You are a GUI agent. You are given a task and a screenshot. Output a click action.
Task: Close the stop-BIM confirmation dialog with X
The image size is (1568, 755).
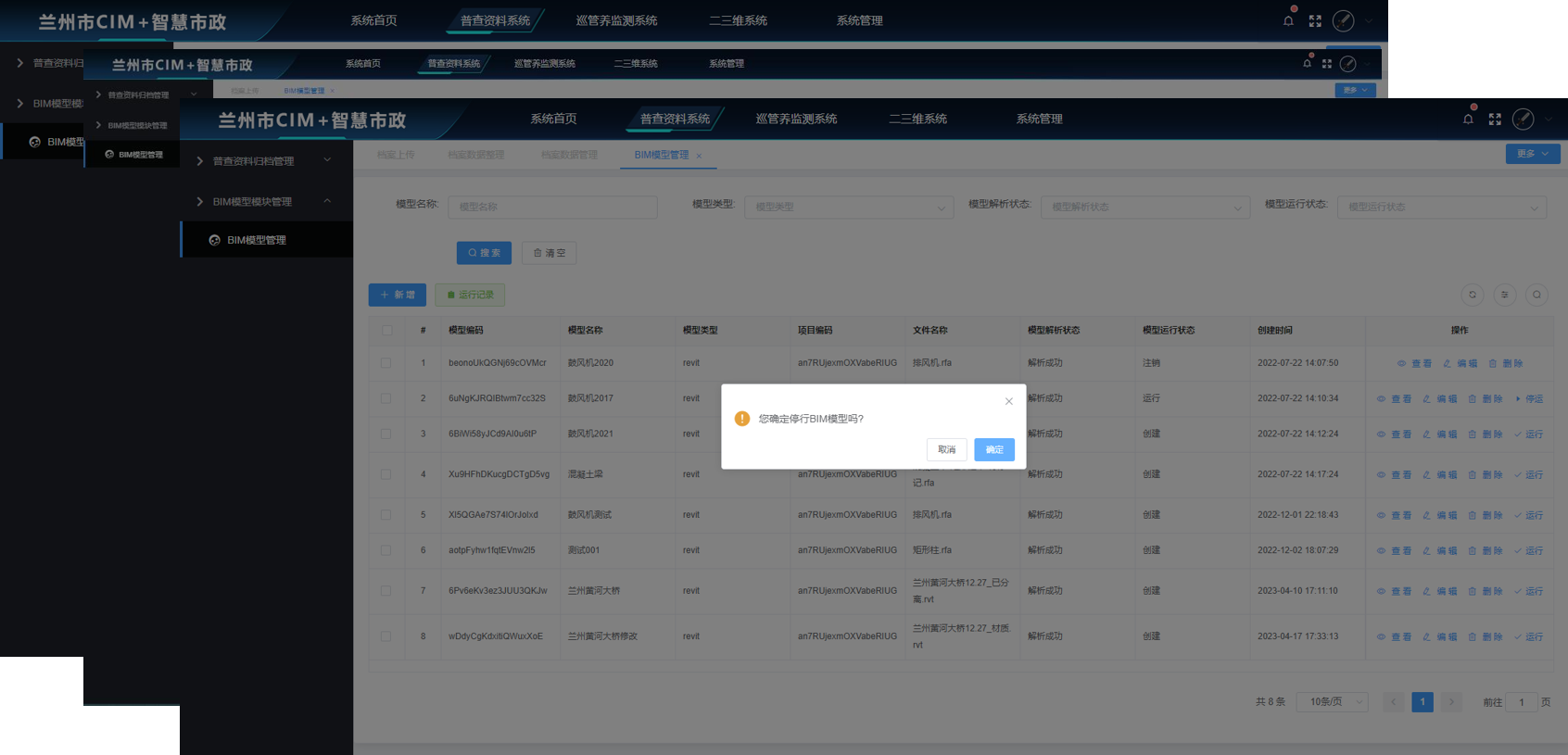[1008, 401]
